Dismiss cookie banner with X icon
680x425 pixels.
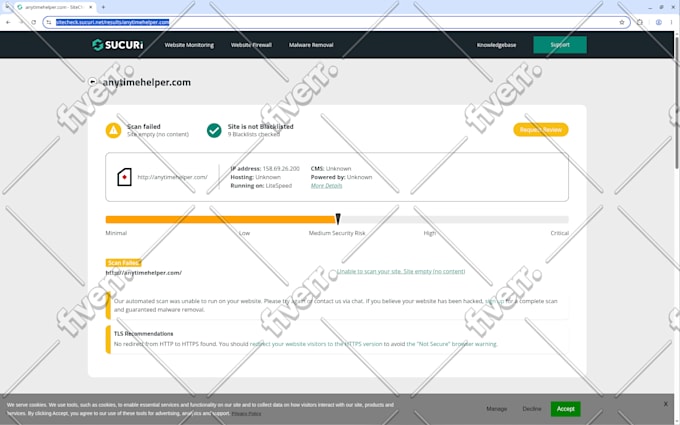[x=666, y=404]
